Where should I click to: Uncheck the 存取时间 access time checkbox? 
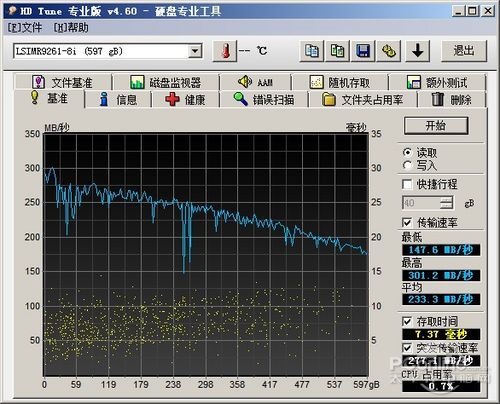coord(407,321)
